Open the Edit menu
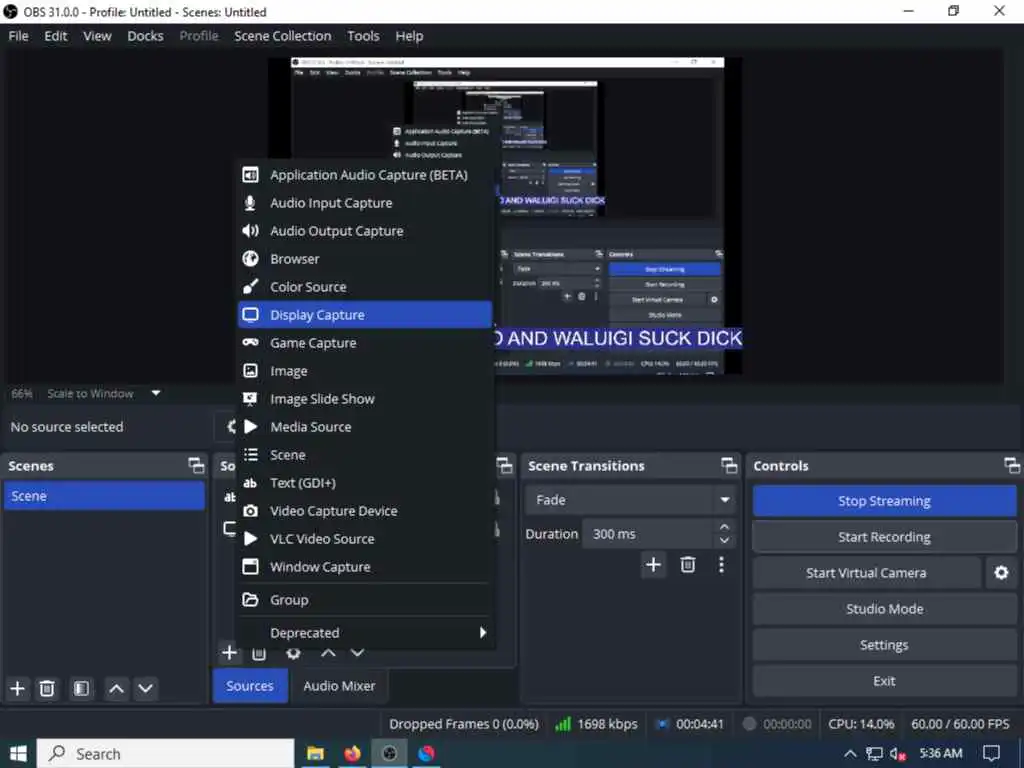The image size is (1024, 768). click(x=56, y=36)
